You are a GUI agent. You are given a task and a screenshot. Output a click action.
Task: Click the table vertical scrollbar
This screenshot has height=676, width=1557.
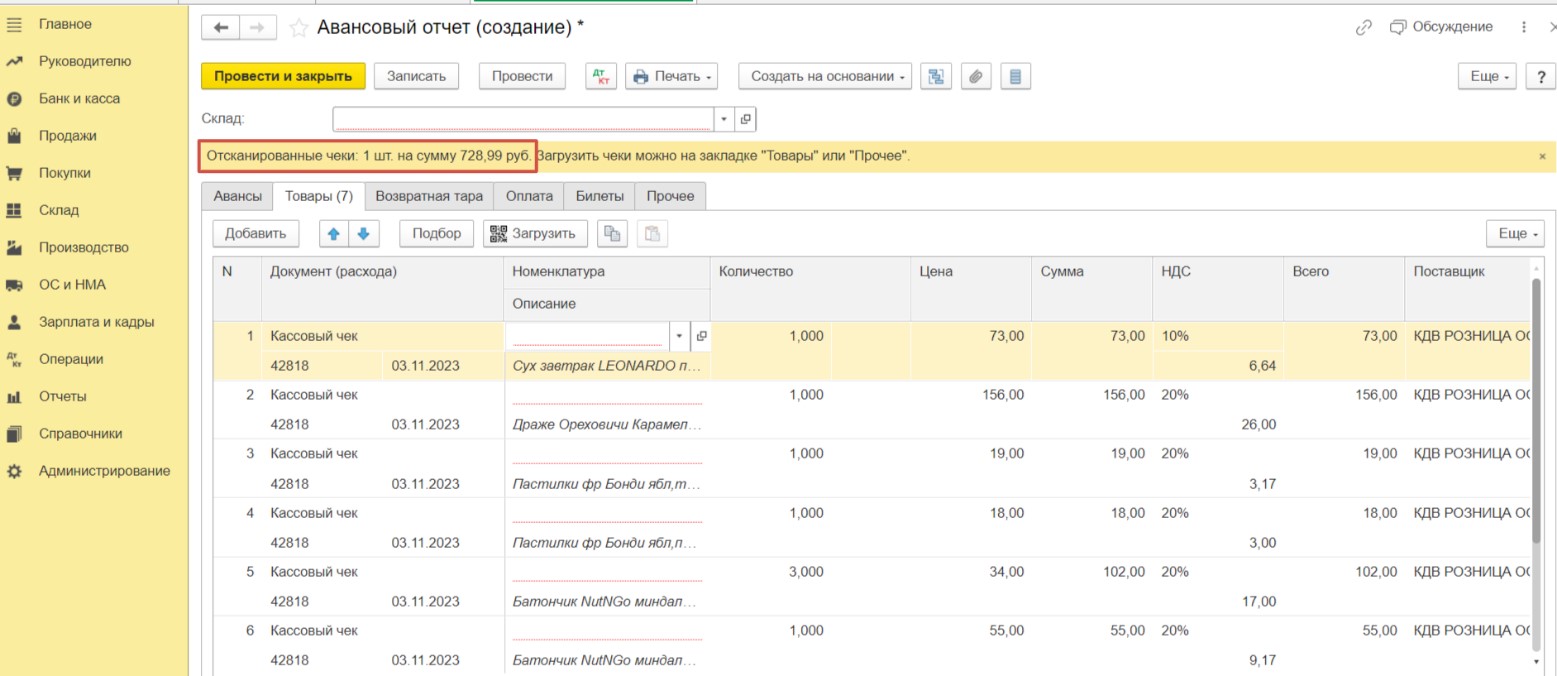coord(1536,410)
